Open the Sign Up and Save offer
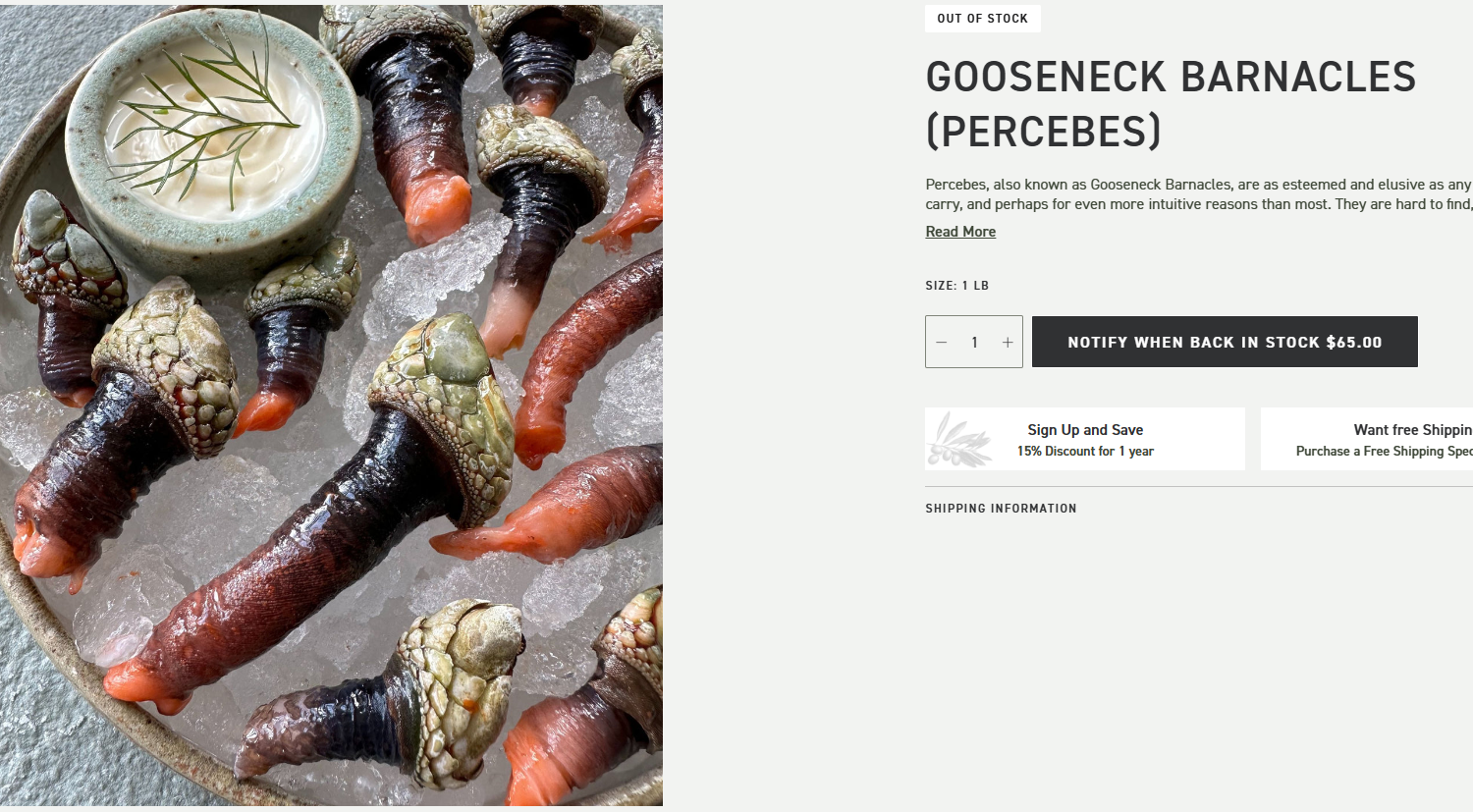The height and width of the screenshot is (812, 1473). coord(1085,439)
